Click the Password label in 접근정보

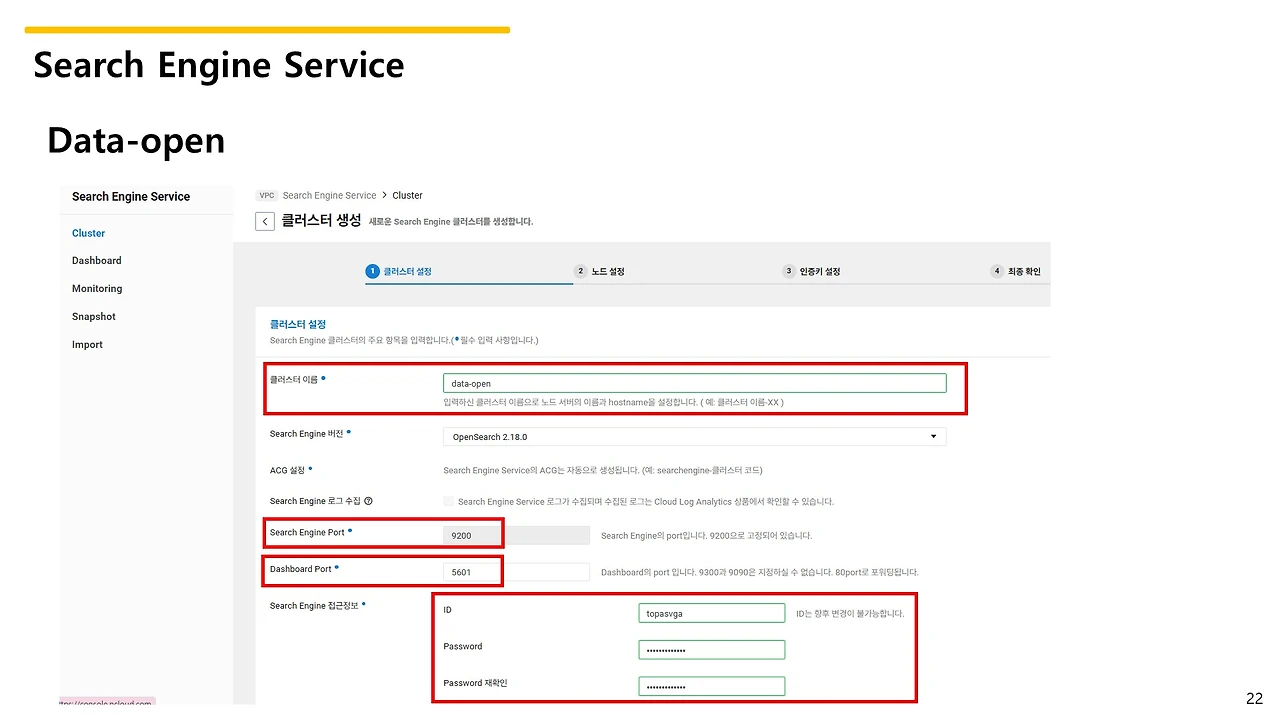click(x=463, y=647)
